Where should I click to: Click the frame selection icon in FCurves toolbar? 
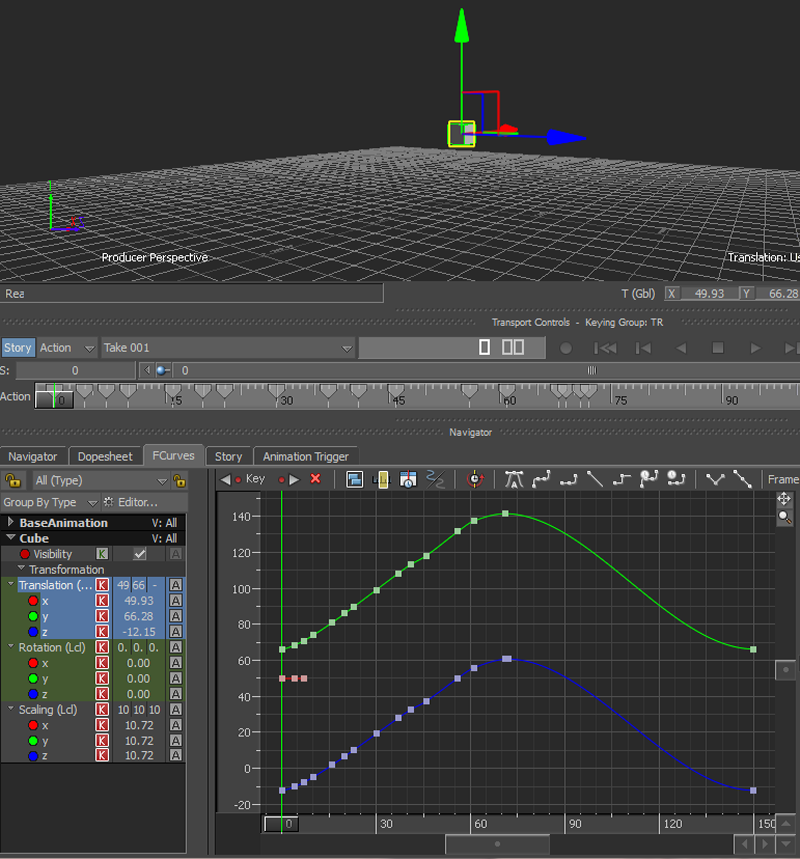pyautogui.click(x=355, y=480)
